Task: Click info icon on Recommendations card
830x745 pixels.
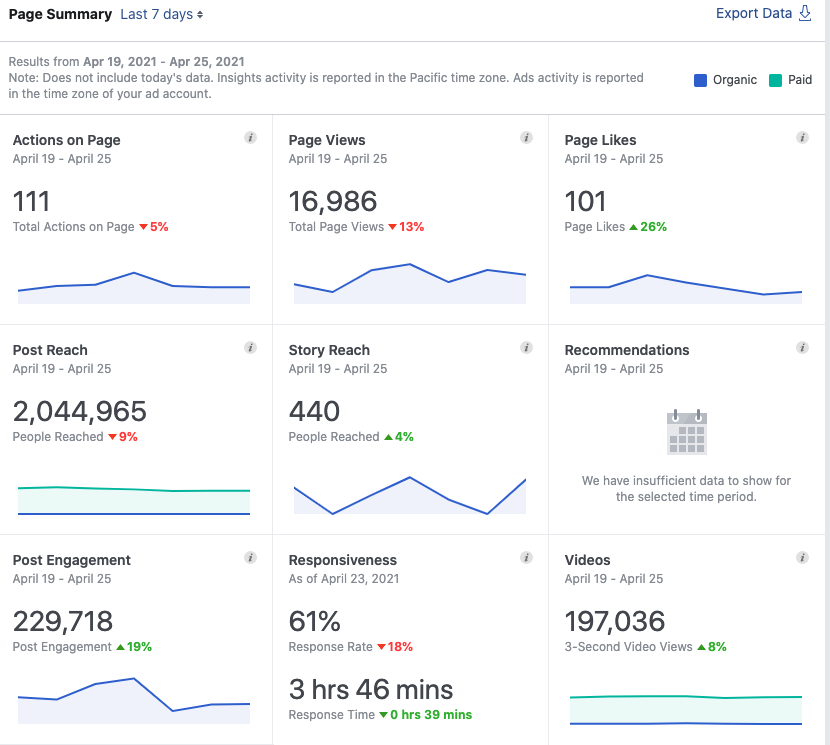Action: coord(802,347)
